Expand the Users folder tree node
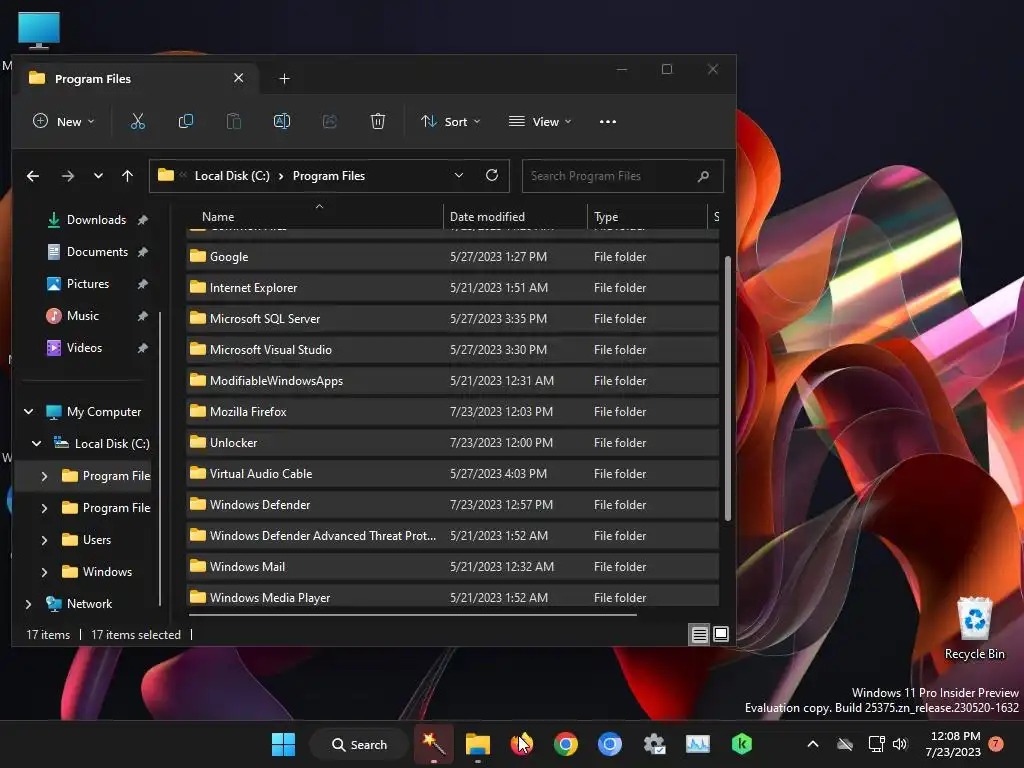Screen dimensions: 1024x768 click(44, 540)
